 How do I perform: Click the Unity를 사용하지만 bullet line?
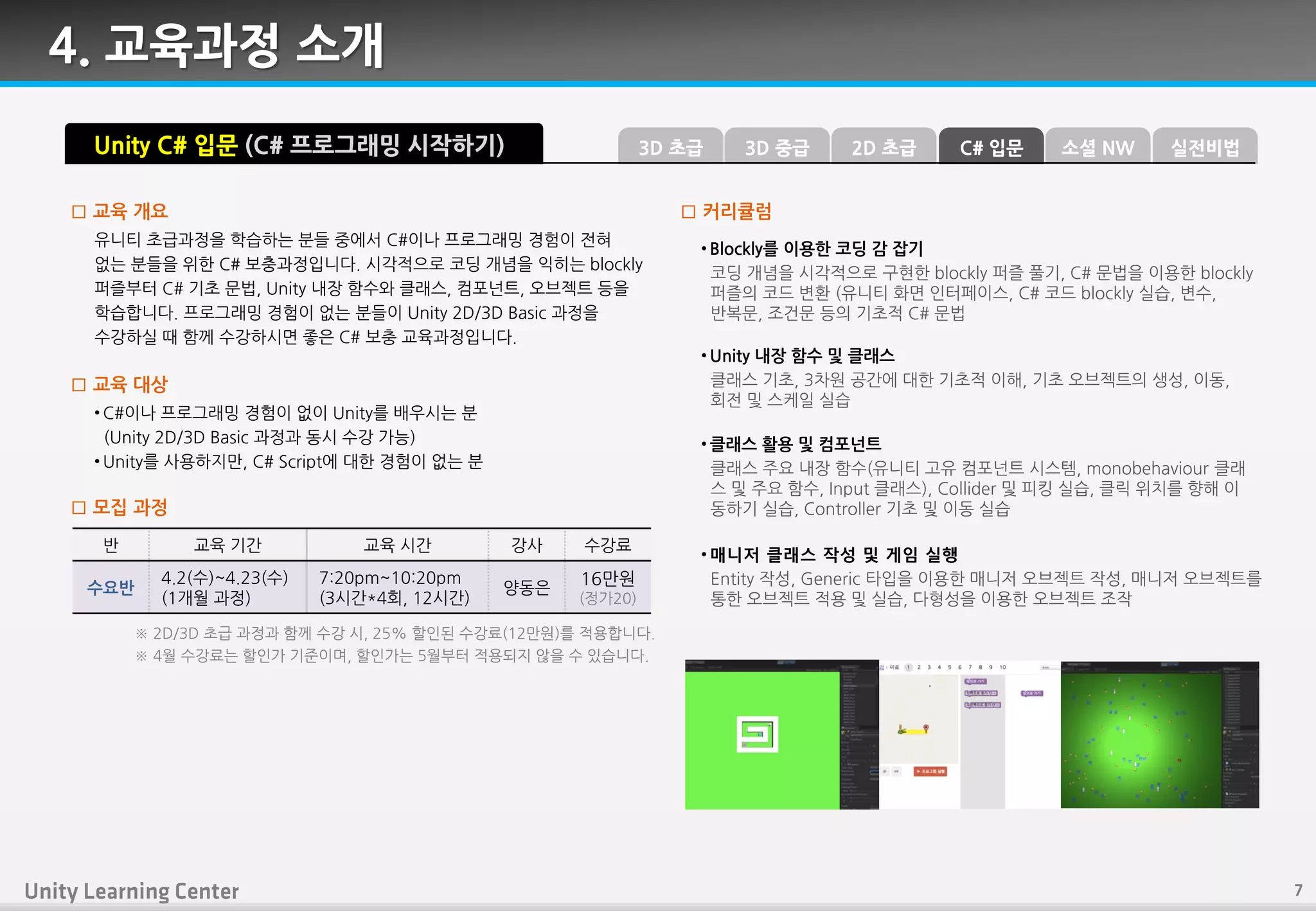click(289, 462)
